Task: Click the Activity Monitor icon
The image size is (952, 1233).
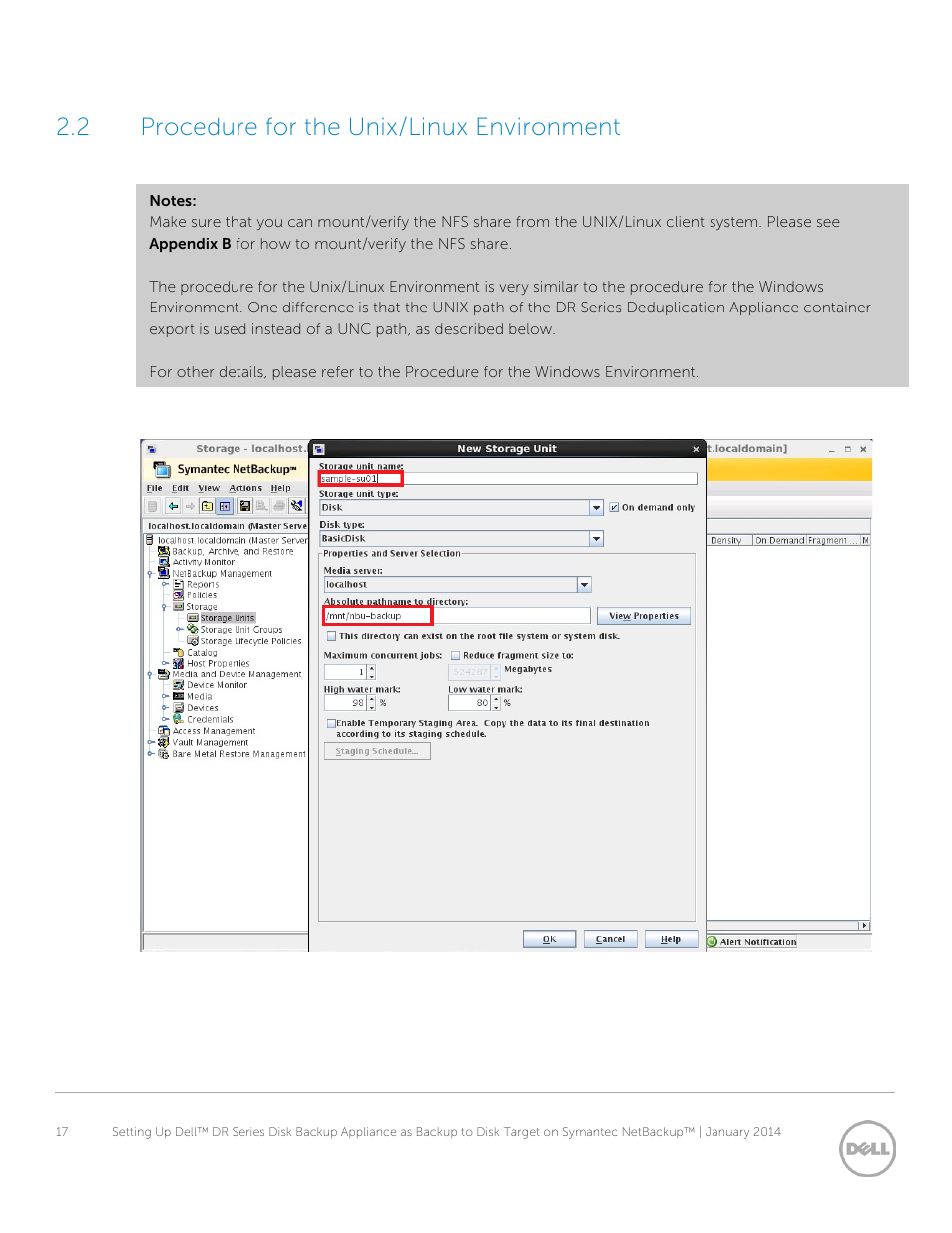Action: coord(164,562)
